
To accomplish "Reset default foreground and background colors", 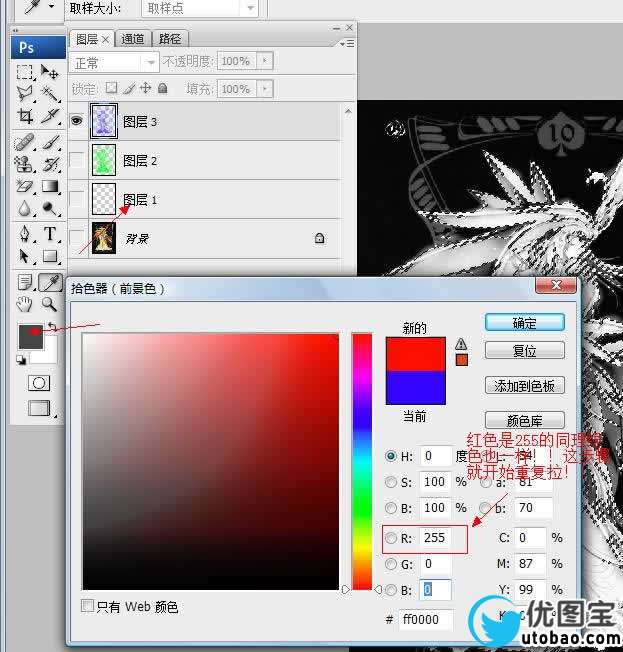I will (21, 360).
